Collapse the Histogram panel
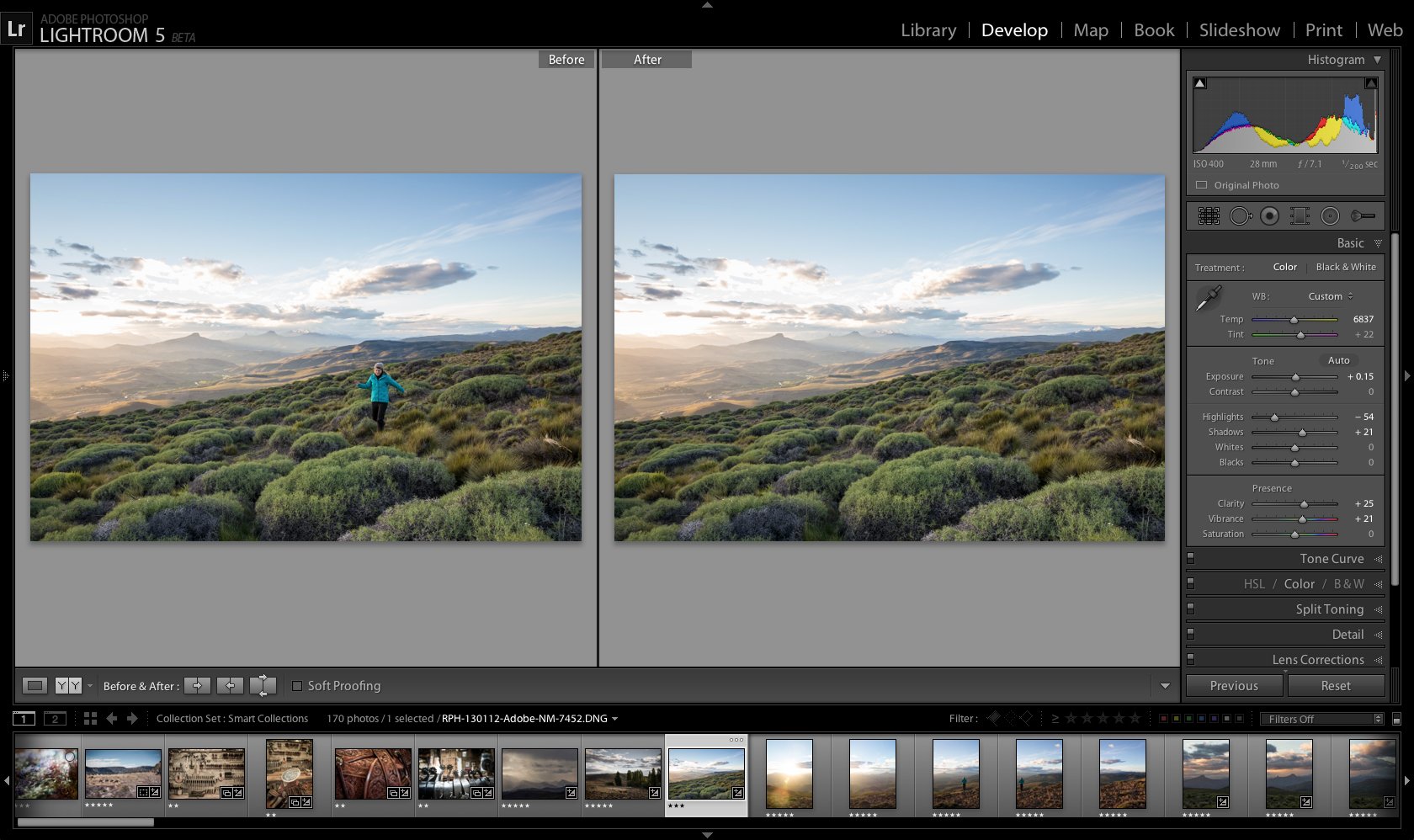Image resolution: width=1414 pixels, height=840 pixels. [1379, 60]
